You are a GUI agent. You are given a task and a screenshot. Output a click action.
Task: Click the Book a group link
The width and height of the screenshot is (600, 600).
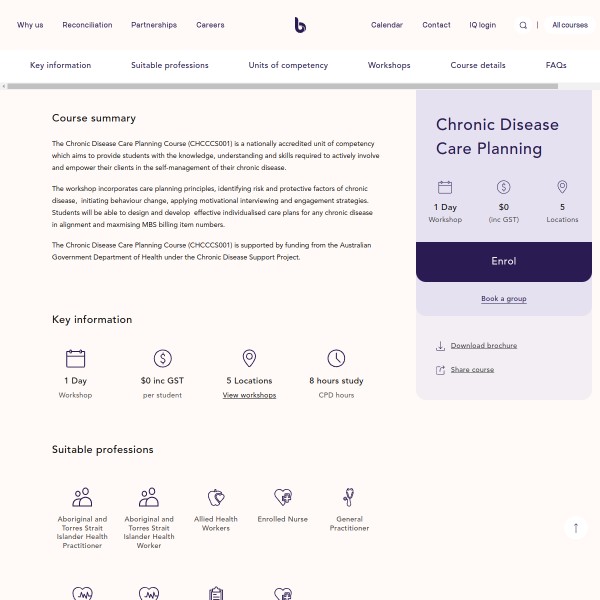coord(503,299)
